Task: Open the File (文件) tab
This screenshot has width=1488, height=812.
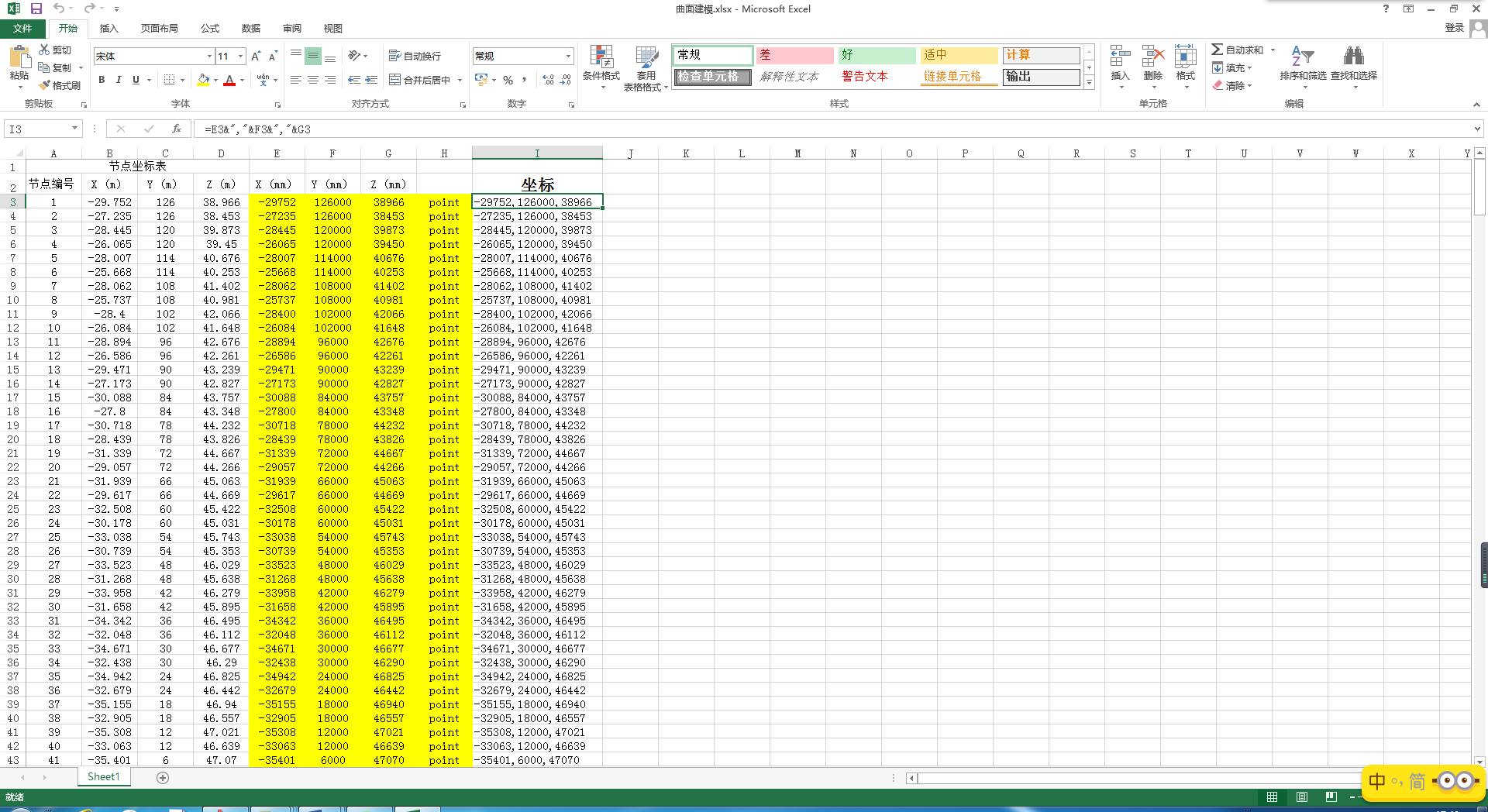Action: 22,28
